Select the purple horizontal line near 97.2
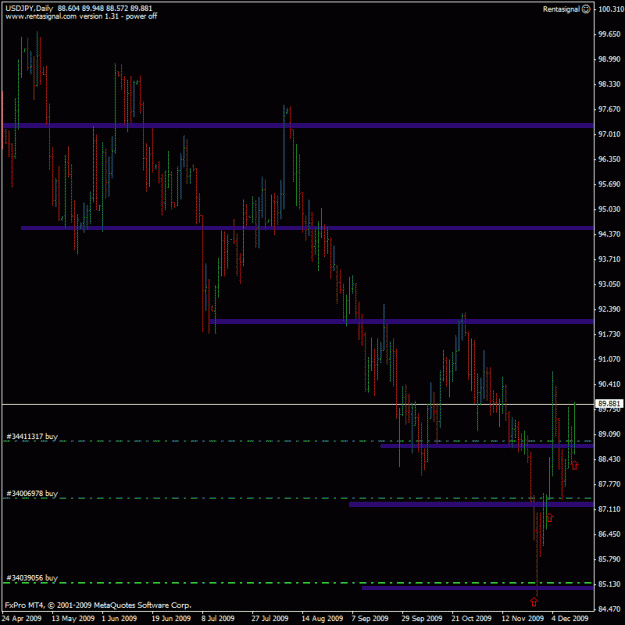The width and height of the screenshot is (625, 625). 298,126
